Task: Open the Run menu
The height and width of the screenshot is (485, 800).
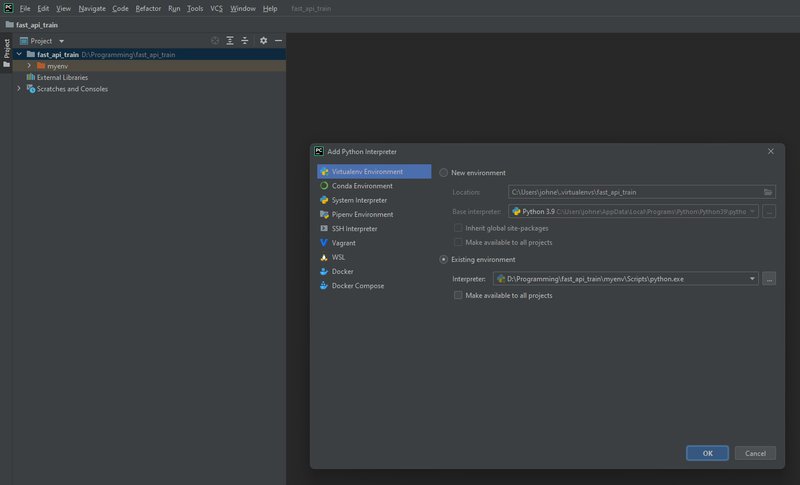Action: click(174, 8)
